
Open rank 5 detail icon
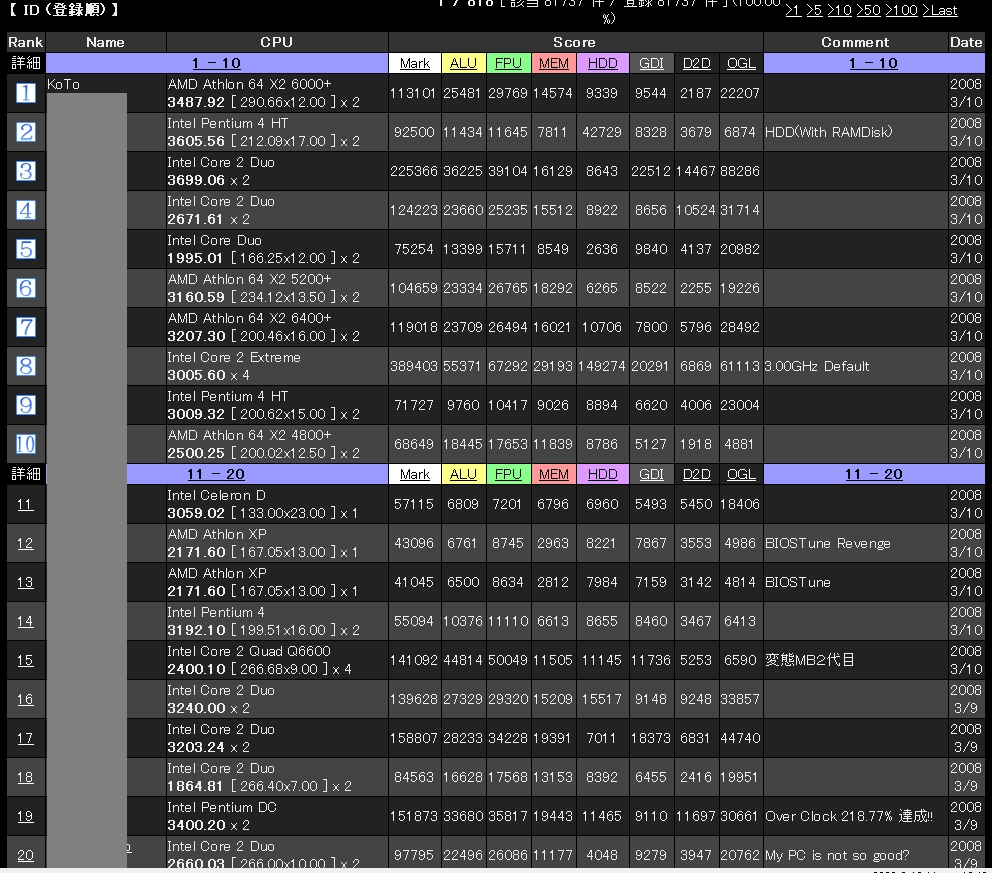[25, 249]
